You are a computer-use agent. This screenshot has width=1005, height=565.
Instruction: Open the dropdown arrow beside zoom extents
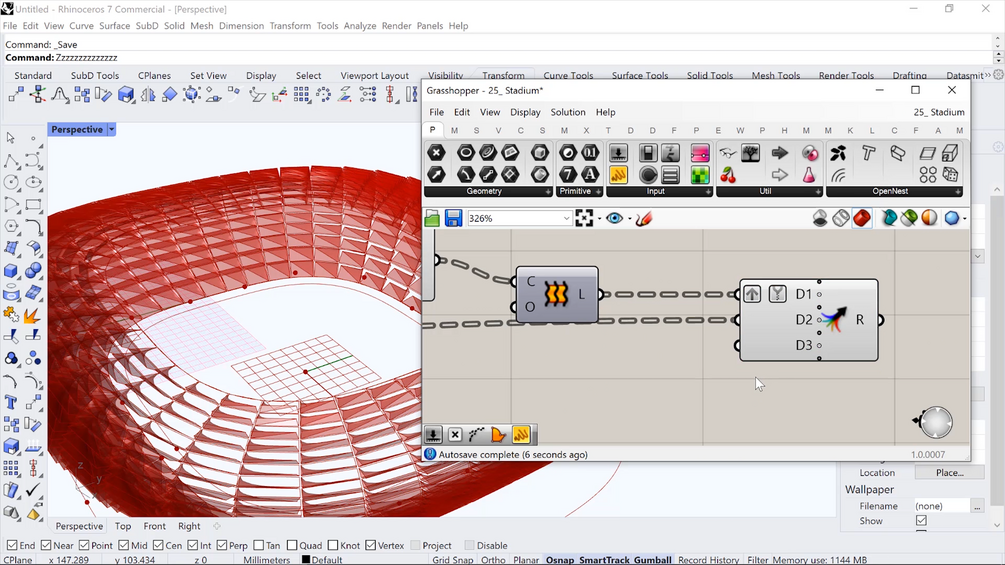point(599,218)
